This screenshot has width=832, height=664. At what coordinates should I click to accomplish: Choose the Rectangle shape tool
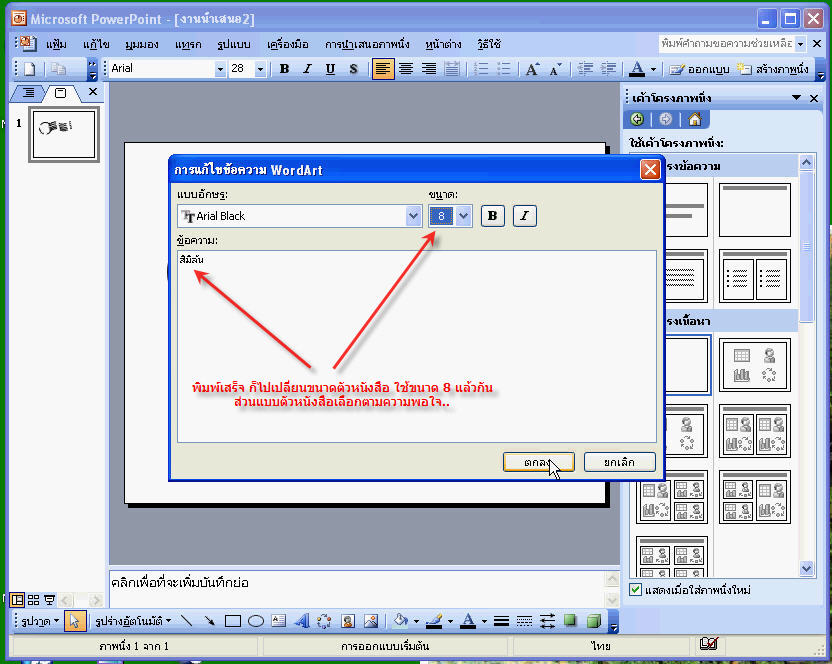tap(232, 620)
